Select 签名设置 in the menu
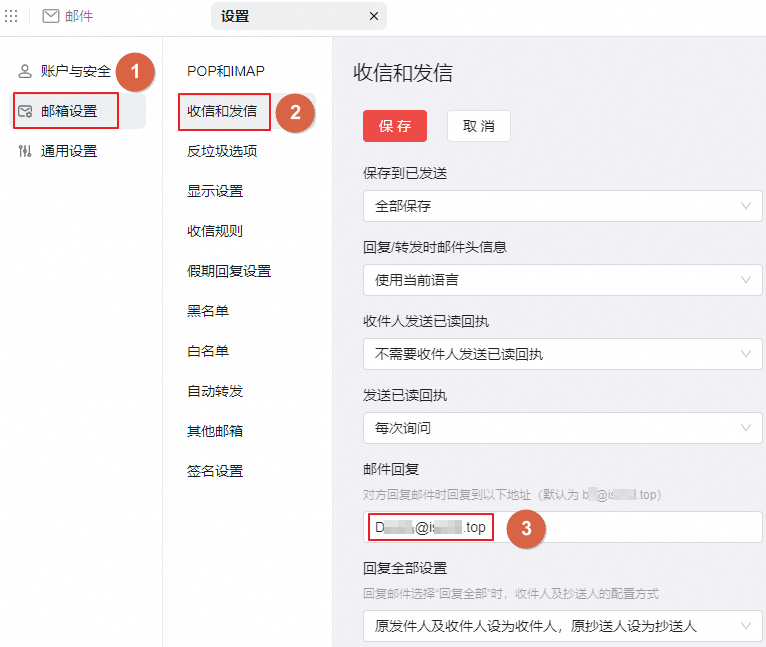Image resolution: width=766 pixels, height=647 pixels. [215, 471]
